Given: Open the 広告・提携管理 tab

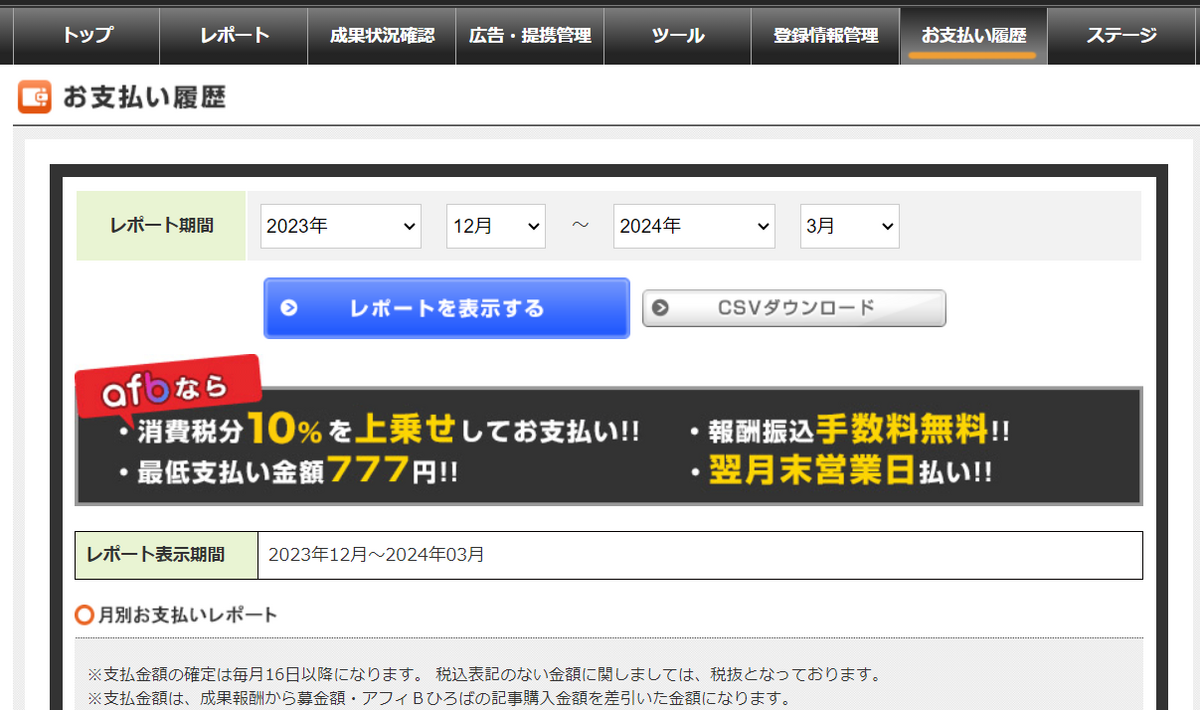Looking at the screenshot, I should [529, 35].
